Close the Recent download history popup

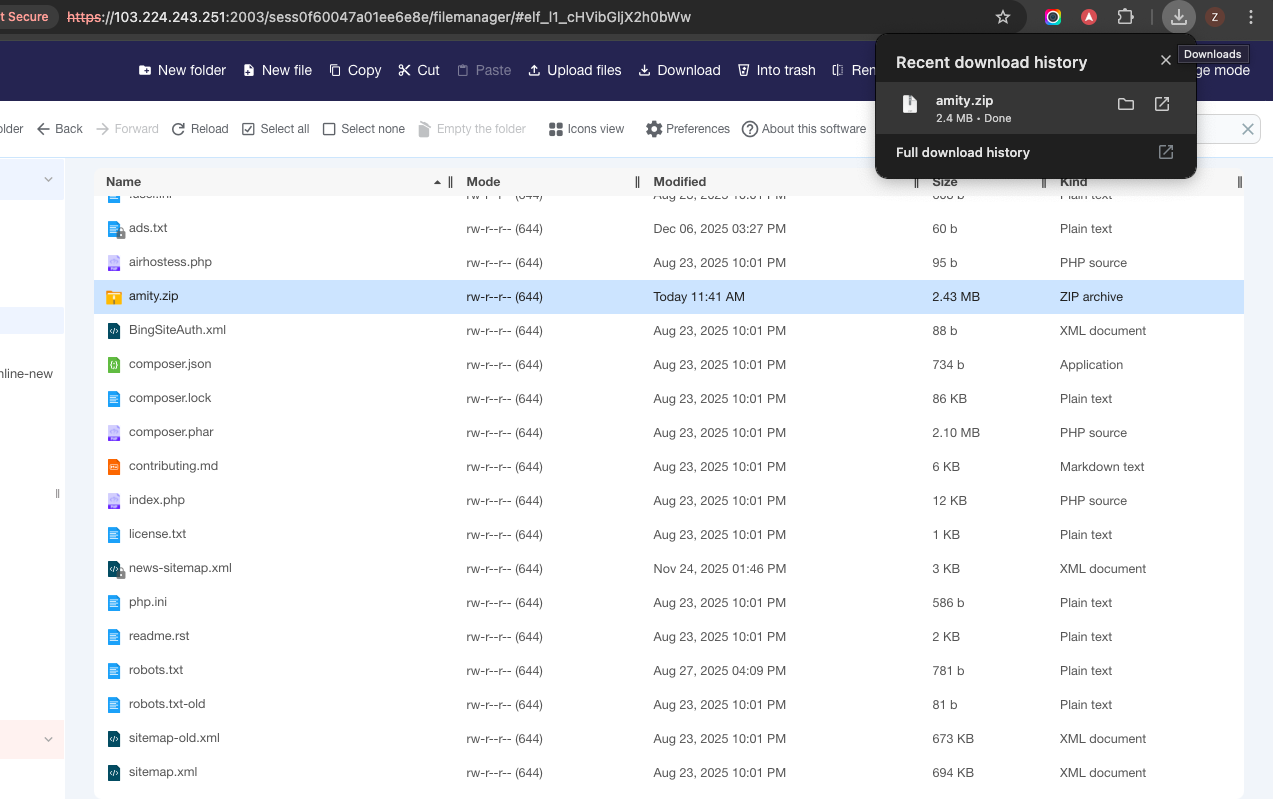[1165, 61]
